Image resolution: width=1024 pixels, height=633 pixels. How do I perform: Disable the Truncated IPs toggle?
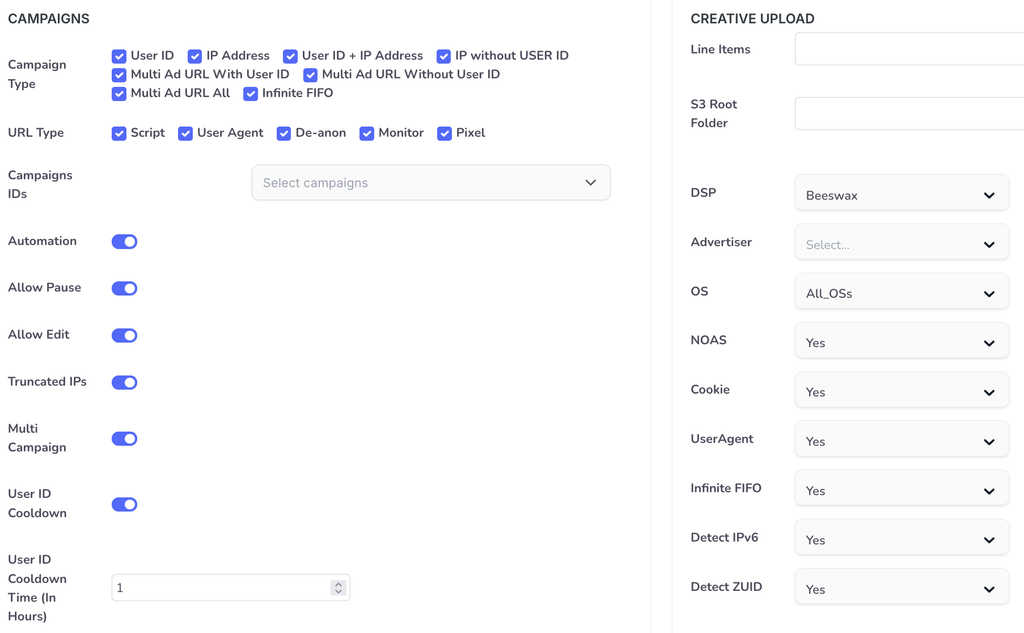124,382
